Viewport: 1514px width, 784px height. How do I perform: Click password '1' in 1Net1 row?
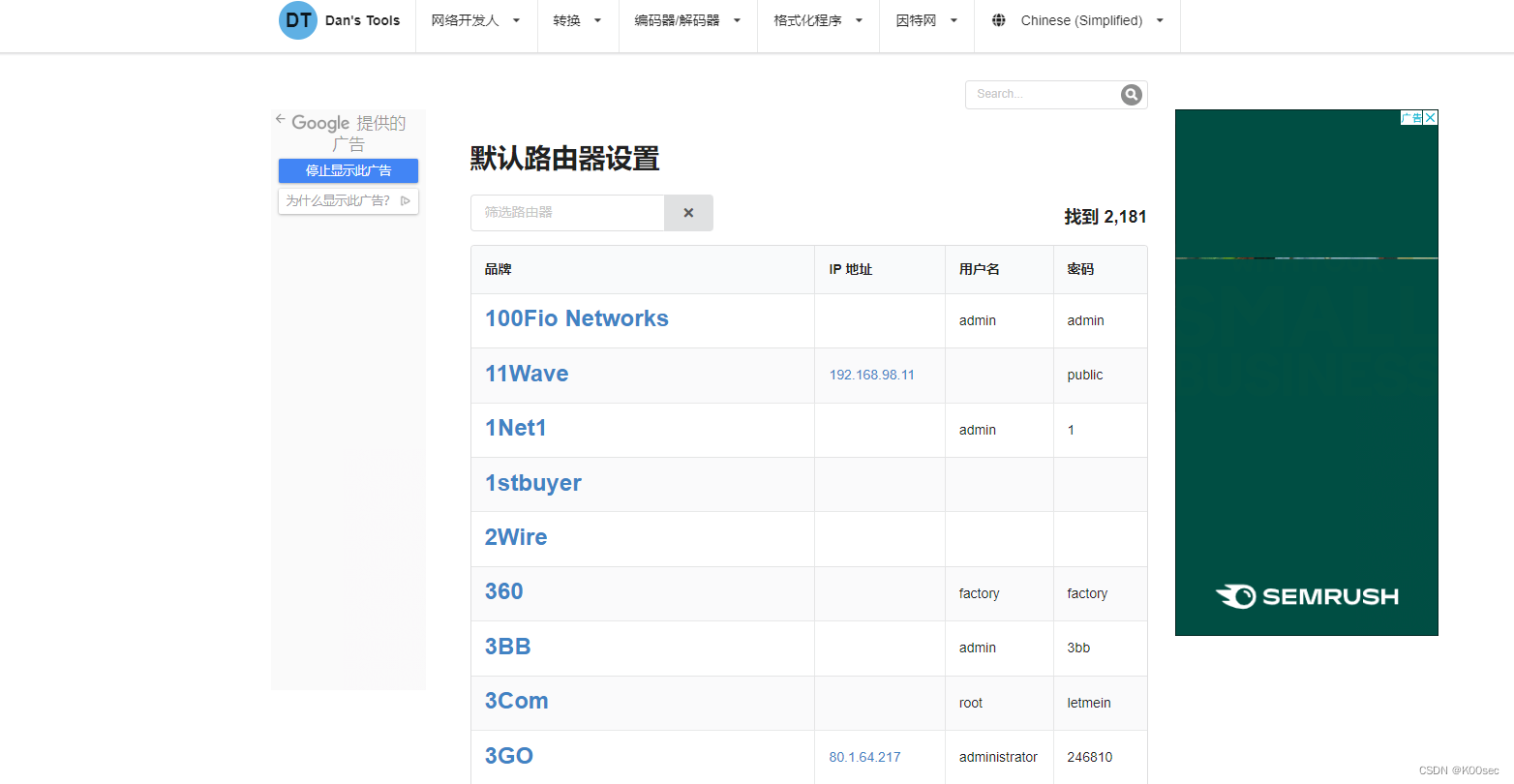coord(1071,430)
